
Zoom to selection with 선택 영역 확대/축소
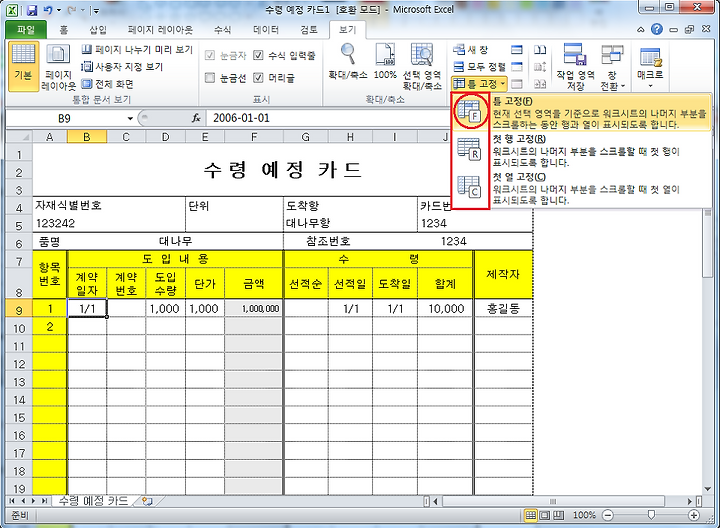pyautogui.click(x=422, y=66)
